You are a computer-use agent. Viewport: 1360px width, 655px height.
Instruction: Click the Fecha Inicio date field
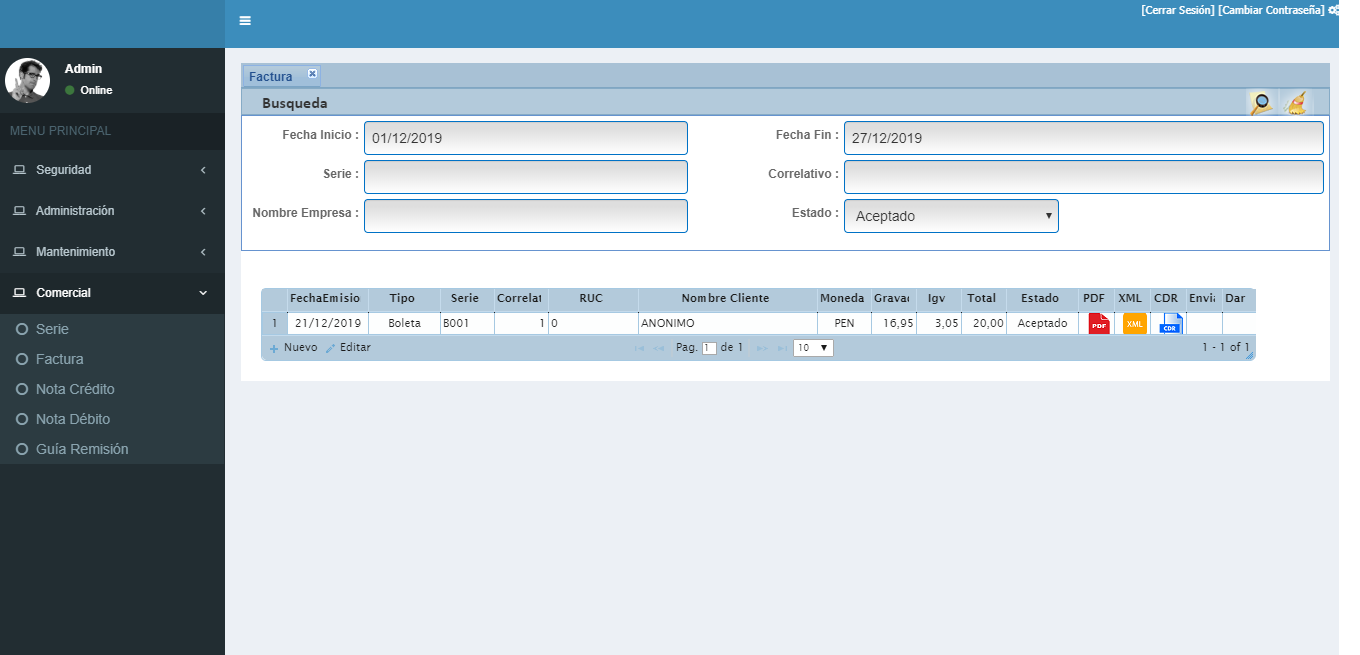(x=526, y=138)
